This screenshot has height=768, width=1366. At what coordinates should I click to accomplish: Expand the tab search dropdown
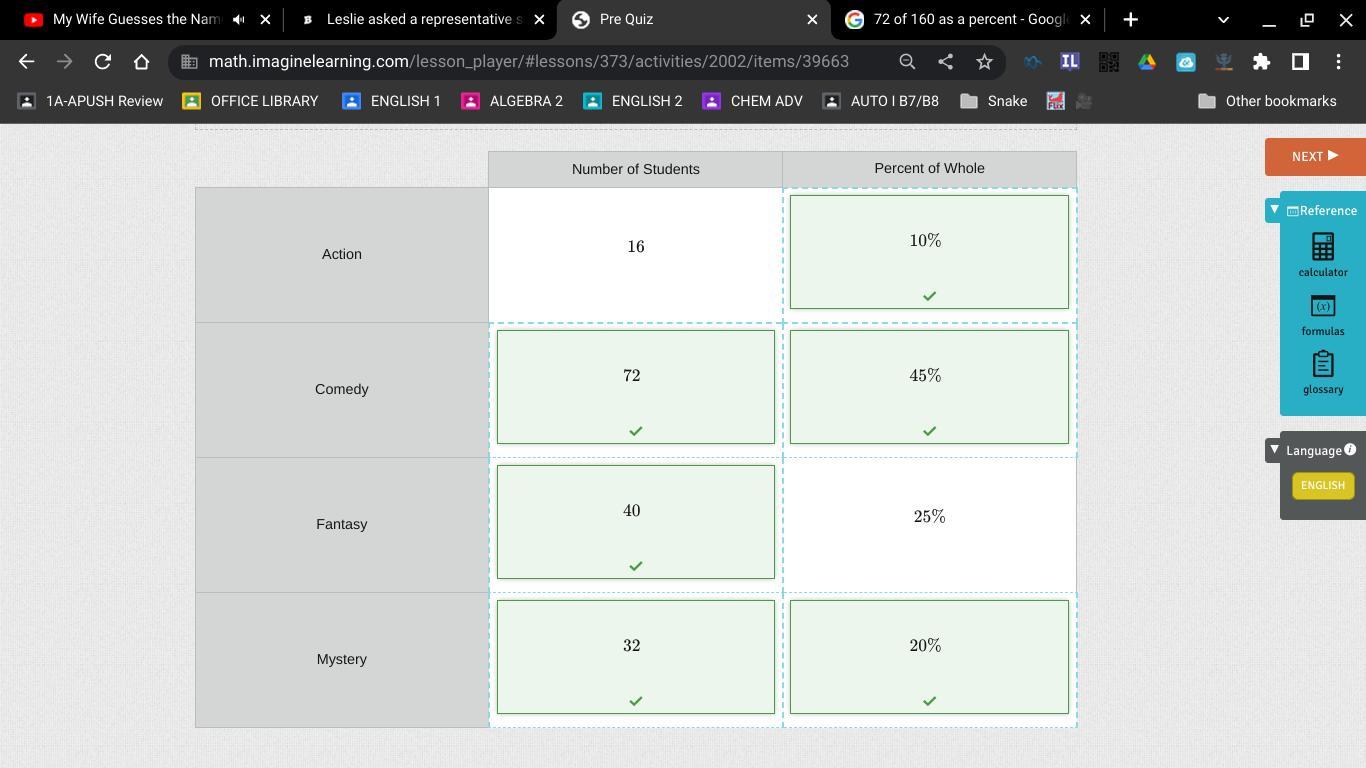[x=1222, y=20]
